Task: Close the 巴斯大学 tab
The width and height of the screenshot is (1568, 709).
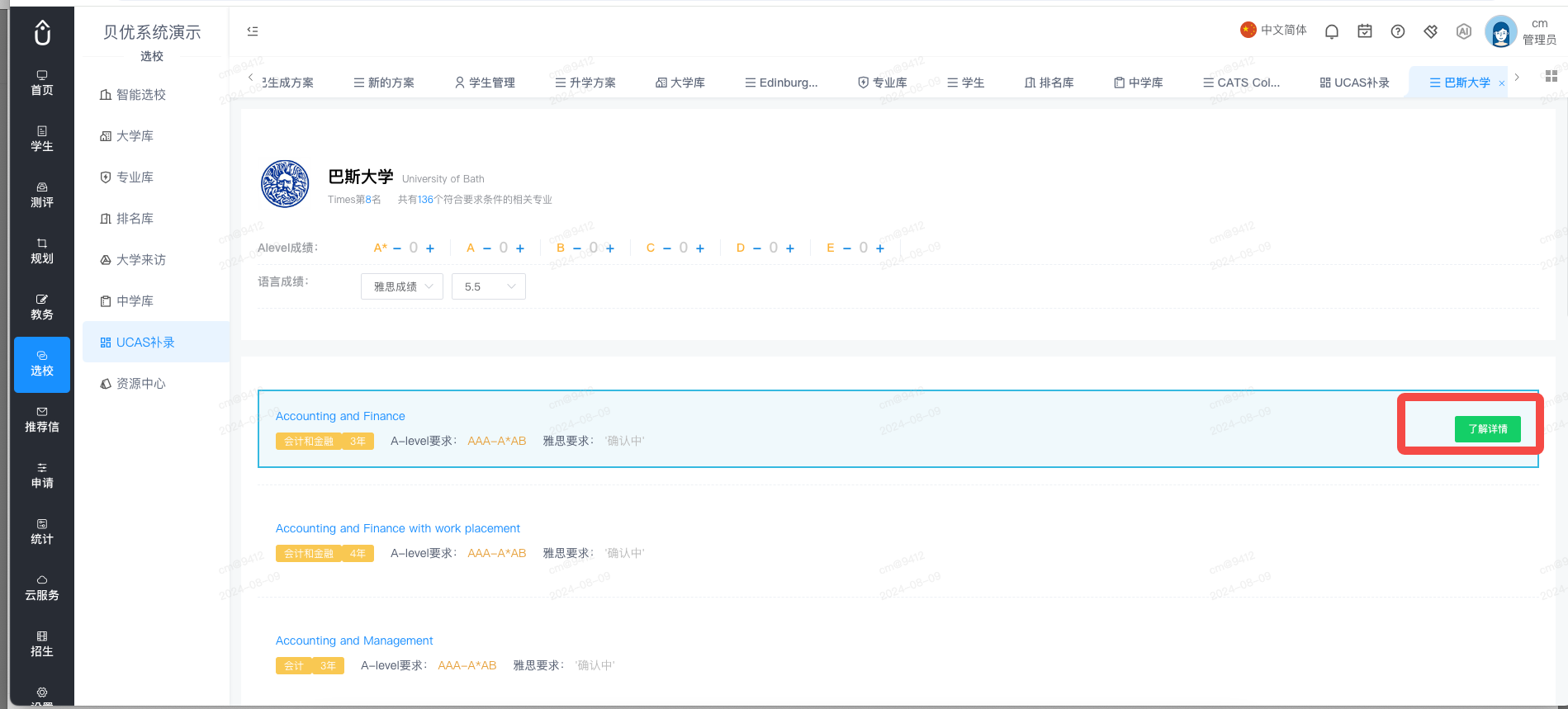Action: [x=1502, y=83]
